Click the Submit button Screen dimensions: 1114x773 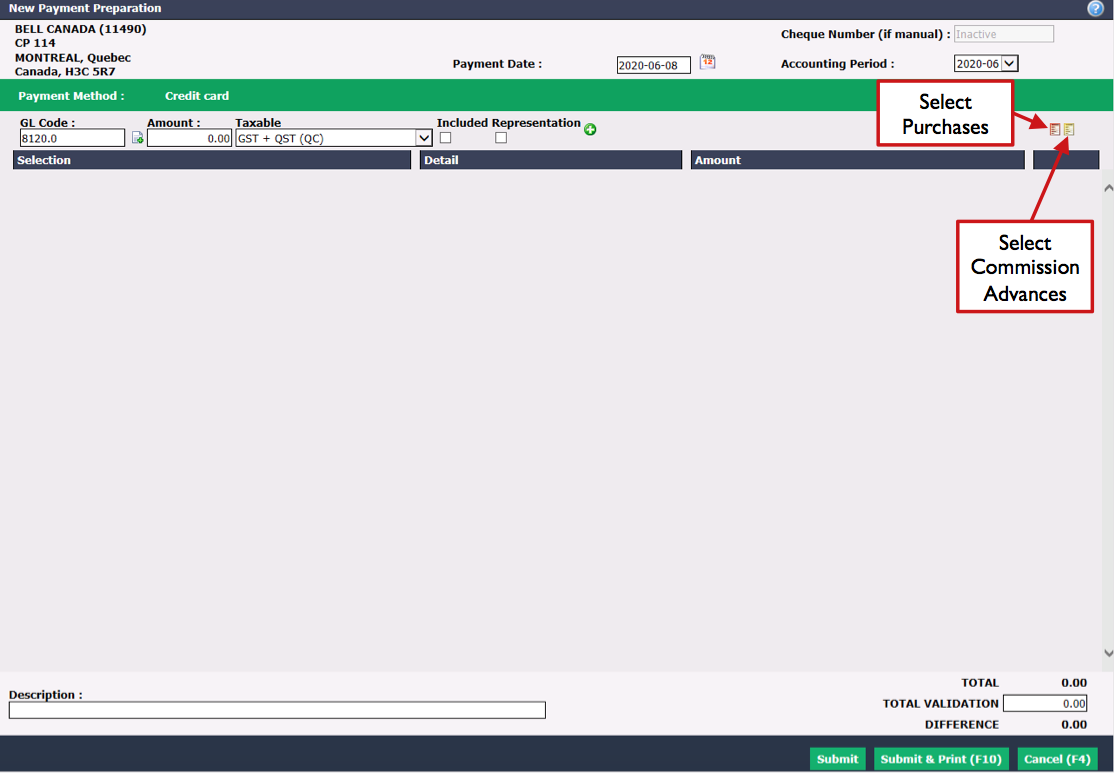838,759
